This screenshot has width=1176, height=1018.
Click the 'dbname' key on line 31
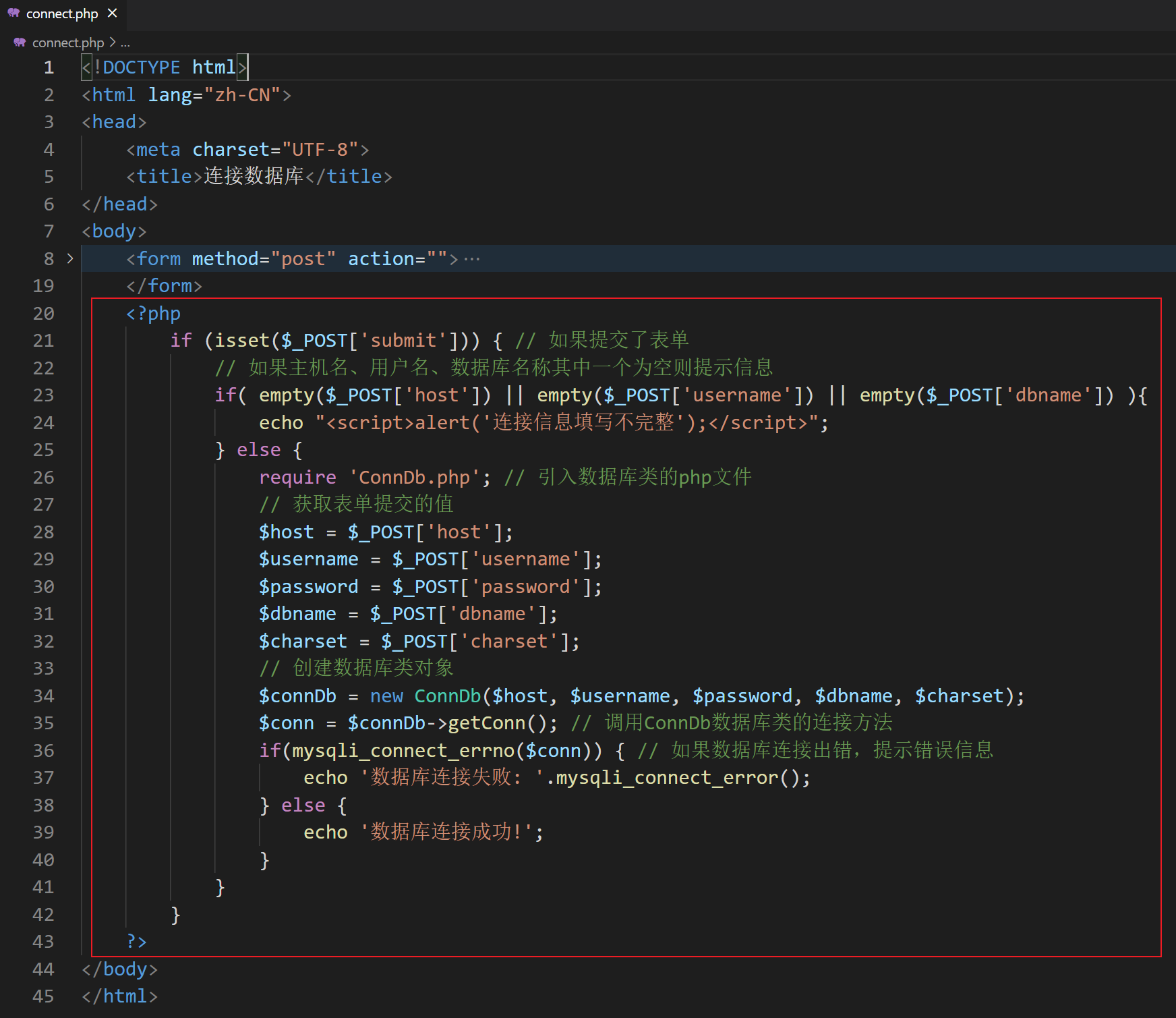click(x=492, y=614)
